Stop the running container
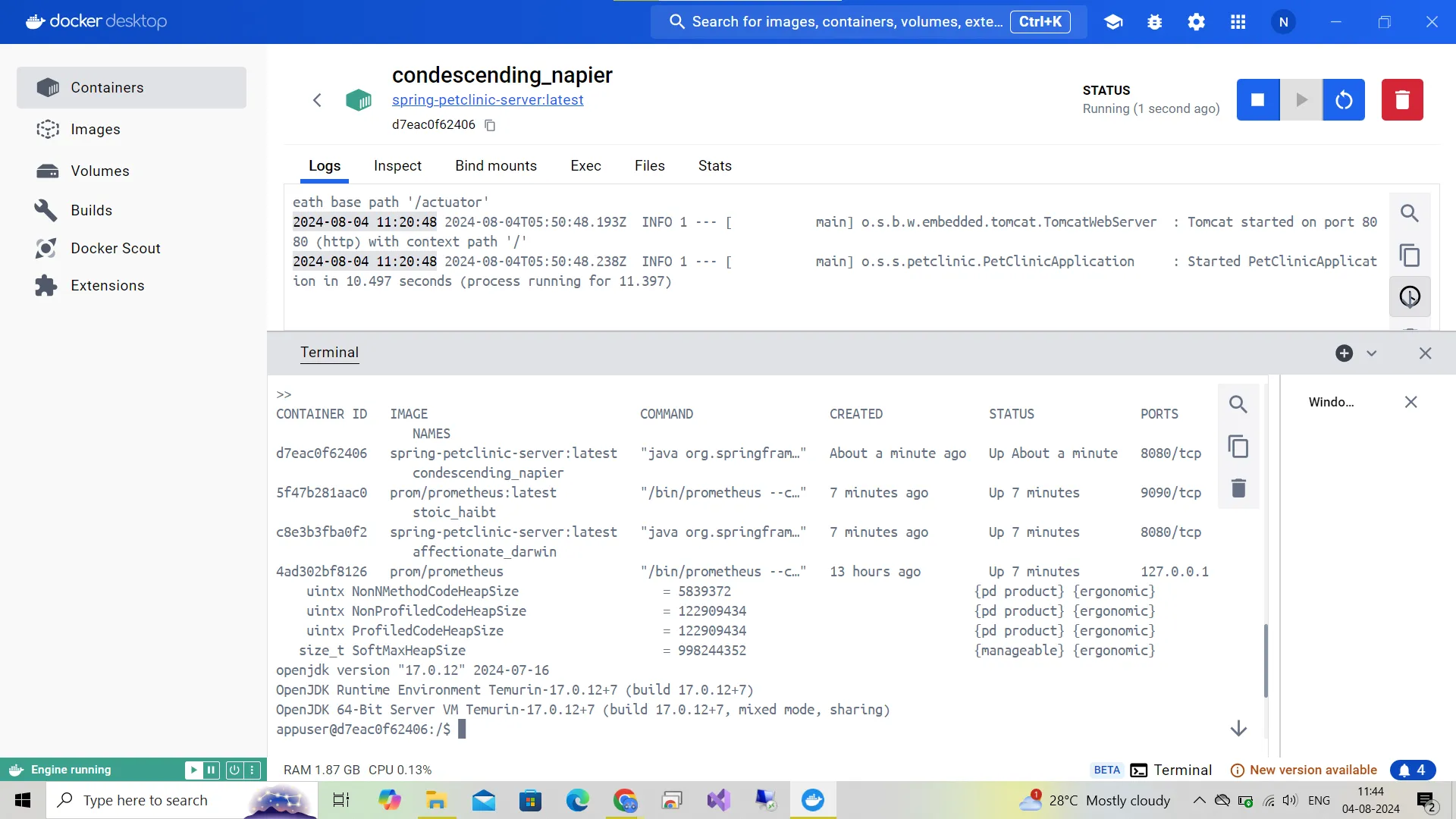1456x819 pixels. [1258, 99]
